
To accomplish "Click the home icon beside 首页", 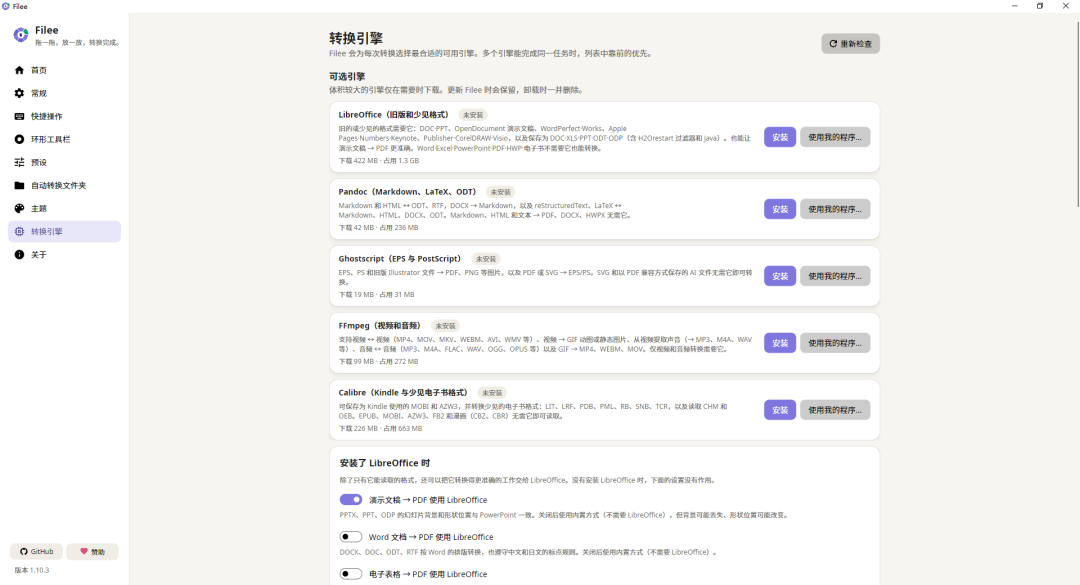I will tap(19, 70).
